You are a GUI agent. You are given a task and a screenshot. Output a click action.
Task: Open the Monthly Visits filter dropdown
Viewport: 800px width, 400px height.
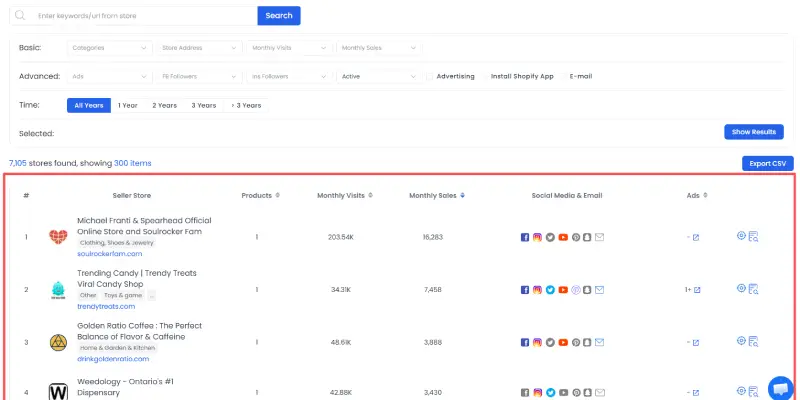coord(289,48)
